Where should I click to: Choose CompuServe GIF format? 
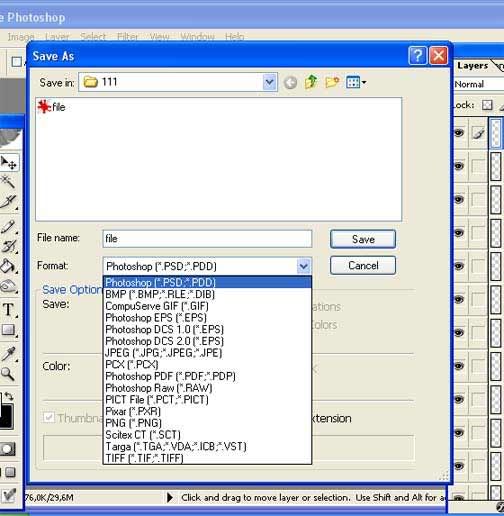coord(207,306)
